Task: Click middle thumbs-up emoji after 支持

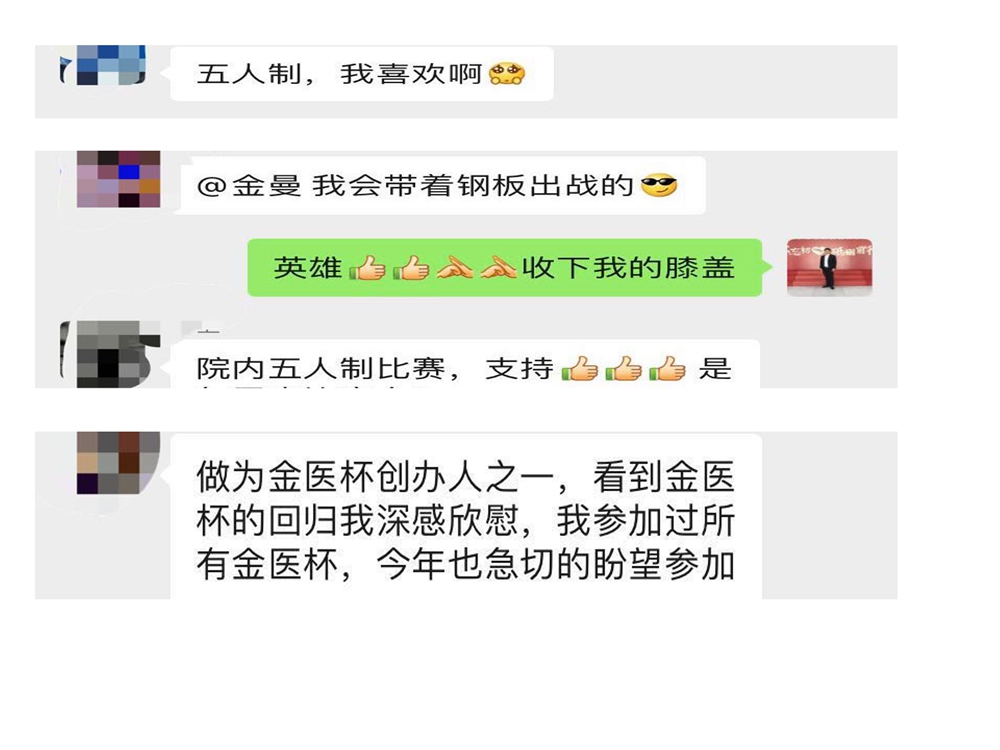Action: tap(623, 369)
